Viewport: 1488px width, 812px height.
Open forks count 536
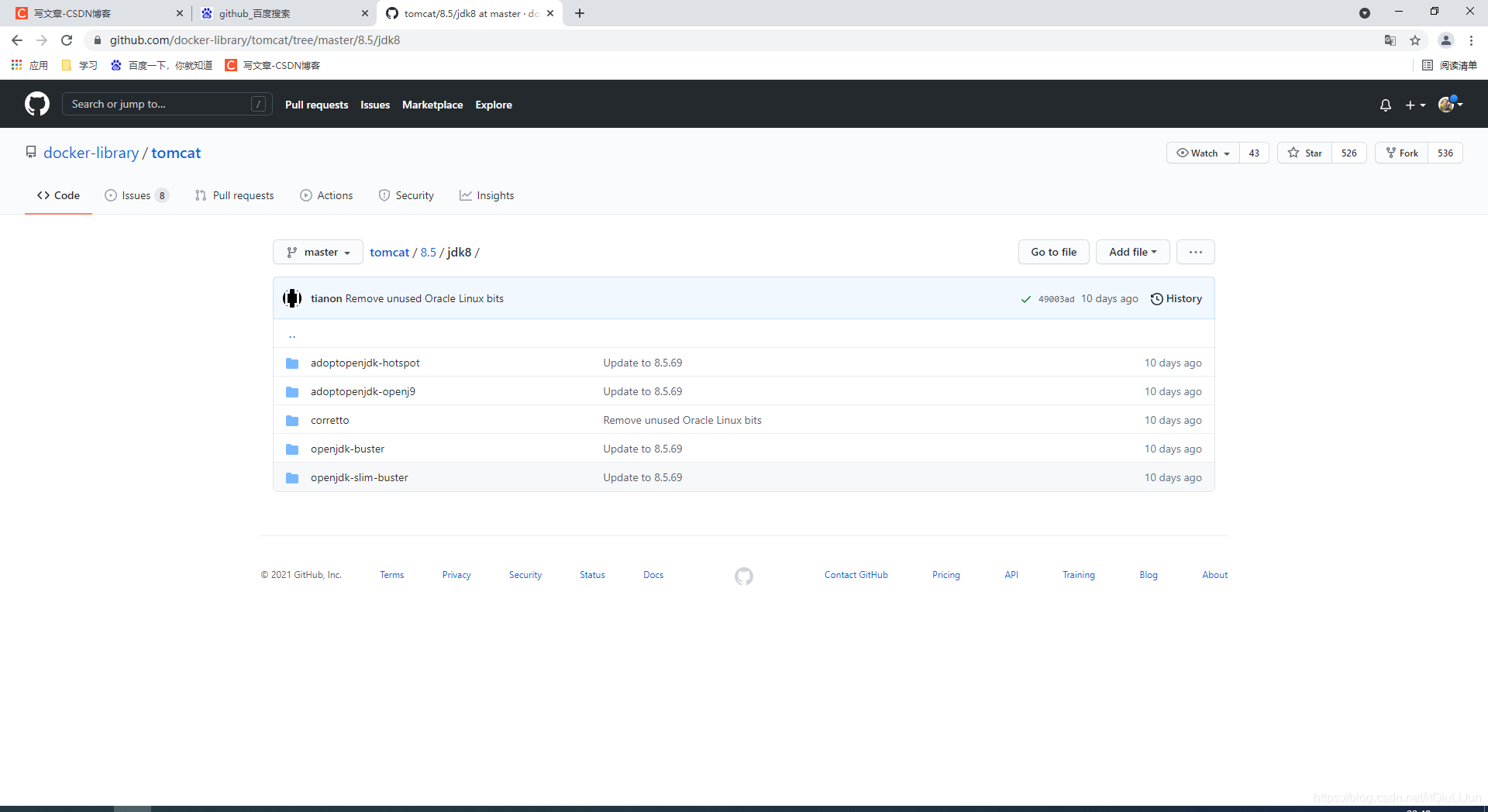pos(1445,153)
